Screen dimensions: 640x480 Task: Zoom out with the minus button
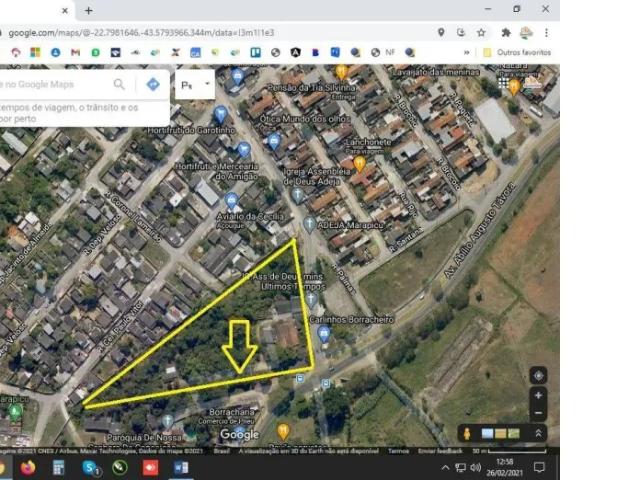pyautogui.click(x=538, y=413)
